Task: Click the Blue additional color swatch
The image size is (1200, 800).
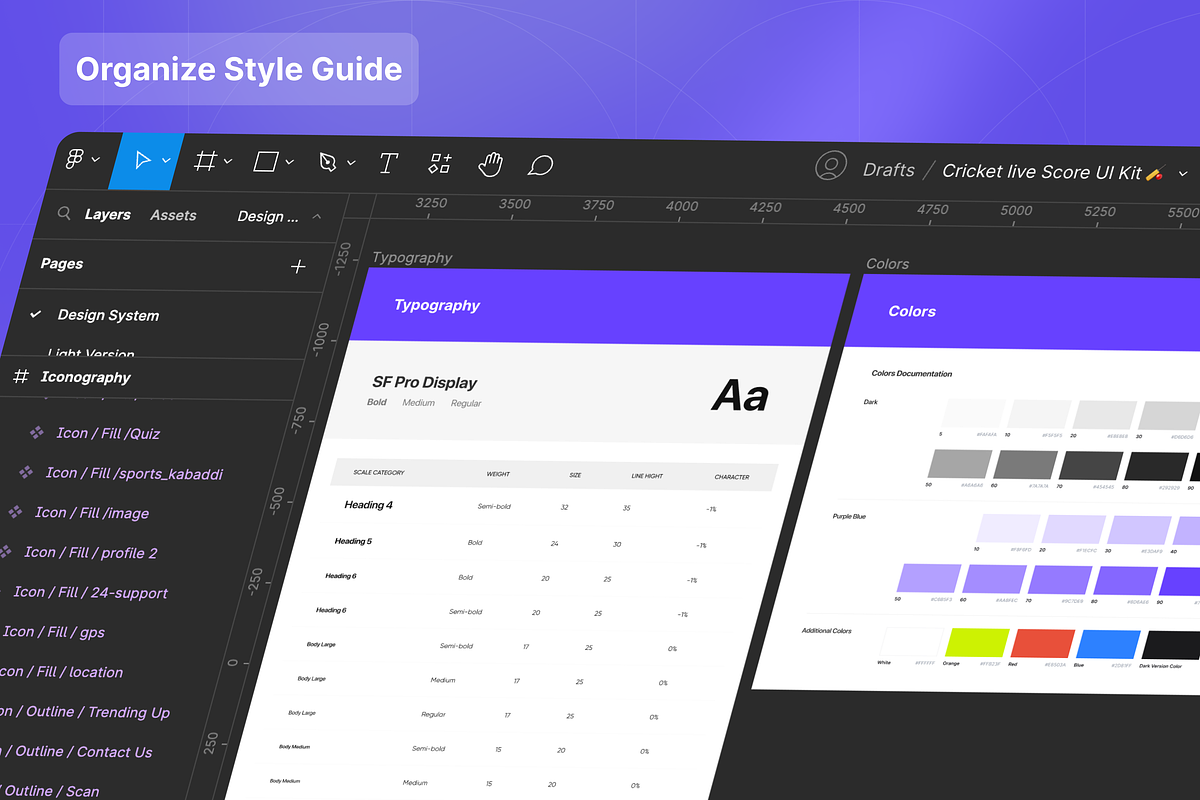Action: tap(1109, 645)
